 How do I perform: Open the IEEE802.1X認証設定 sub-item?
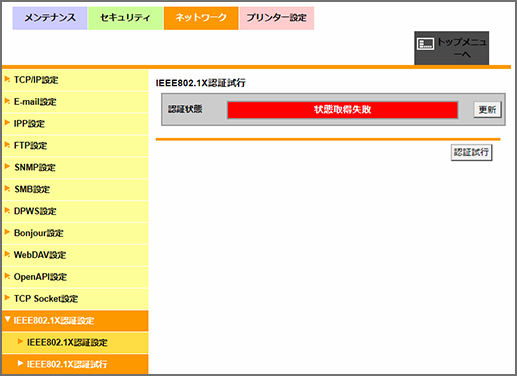(75, 343)
